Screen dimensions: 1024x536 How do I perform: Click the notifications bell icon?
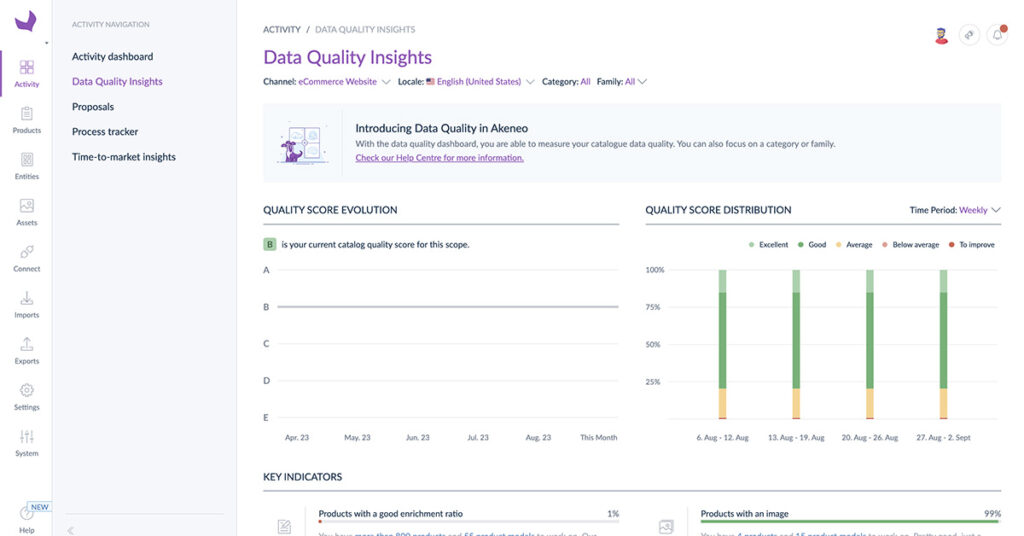click(997, 35)
